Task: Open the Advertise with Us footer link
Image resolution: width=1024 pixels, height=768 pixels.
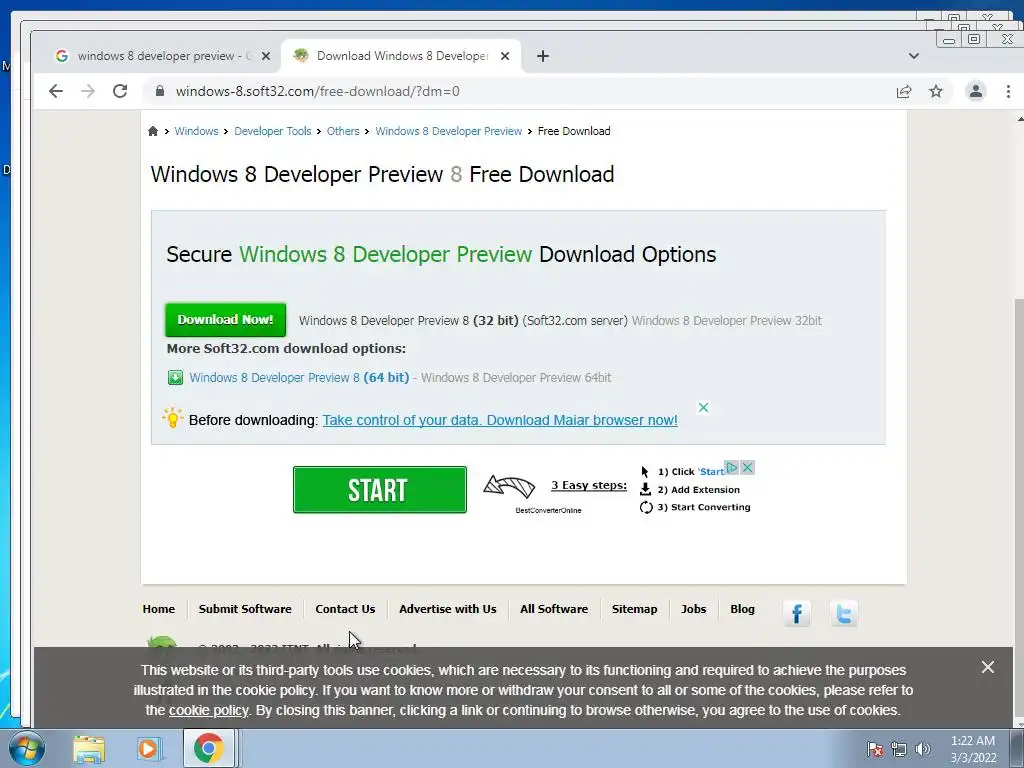Action: (x=447, y=609)
